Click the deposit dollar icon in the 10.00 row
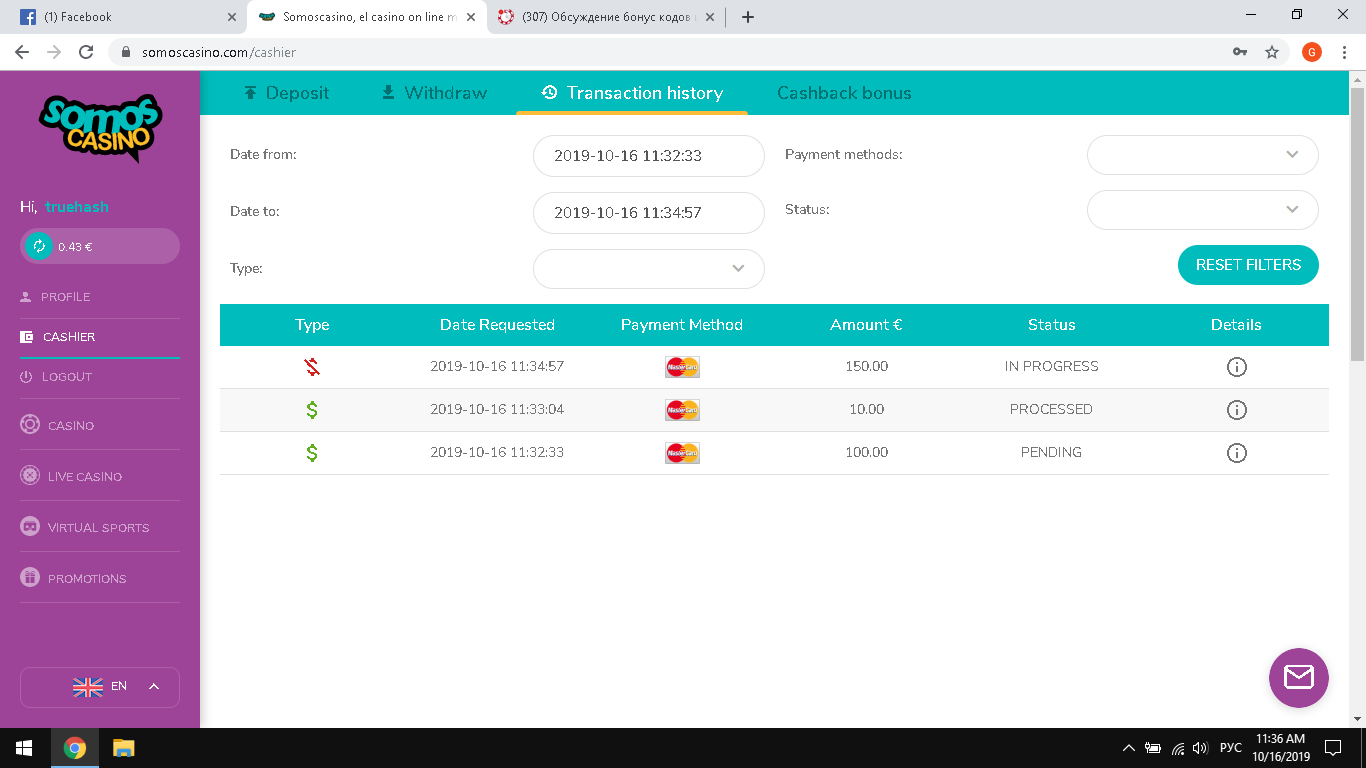Screen dimensions: 1366x768 312,410
